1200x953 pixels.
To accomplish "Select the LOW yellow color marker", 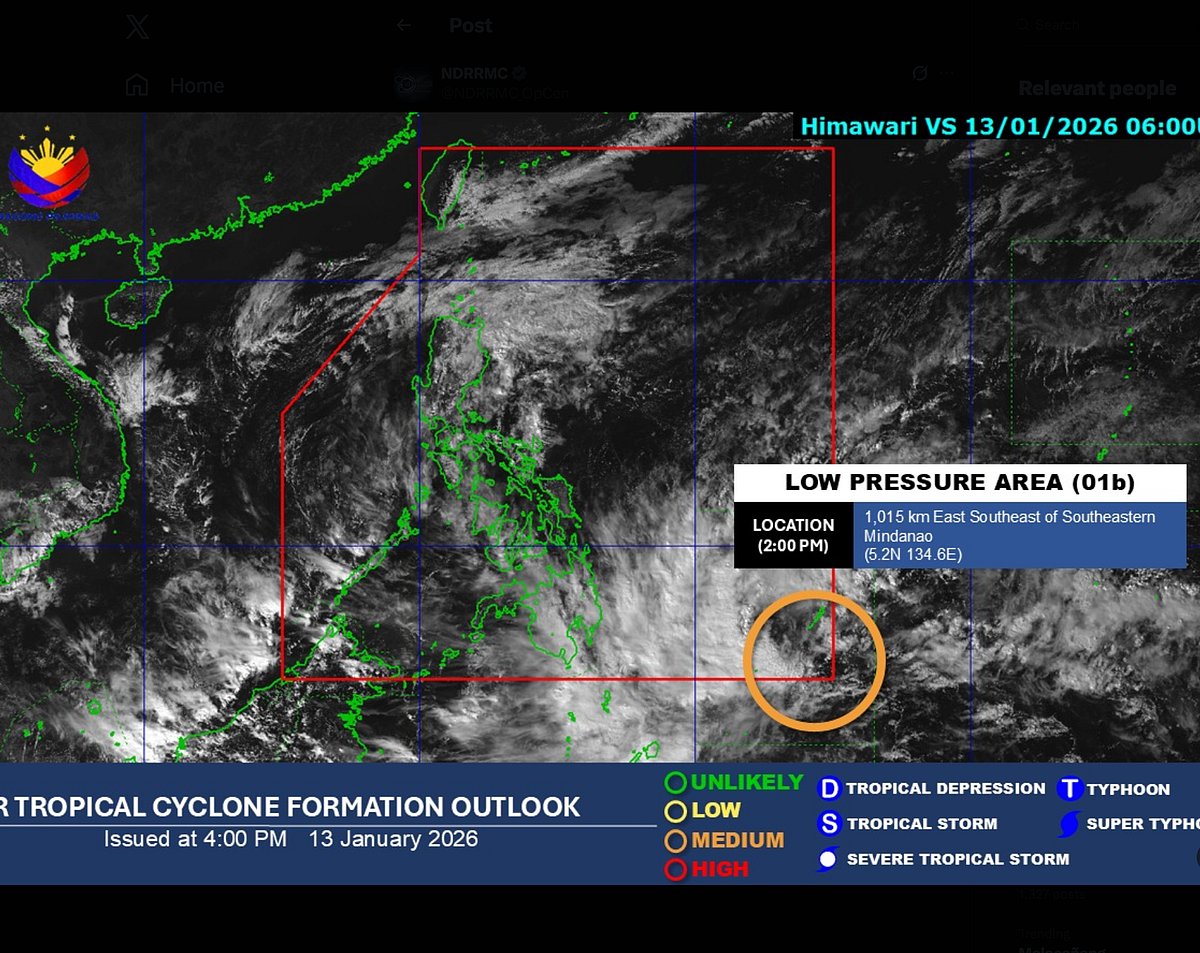I will click(x=678, y=811).
